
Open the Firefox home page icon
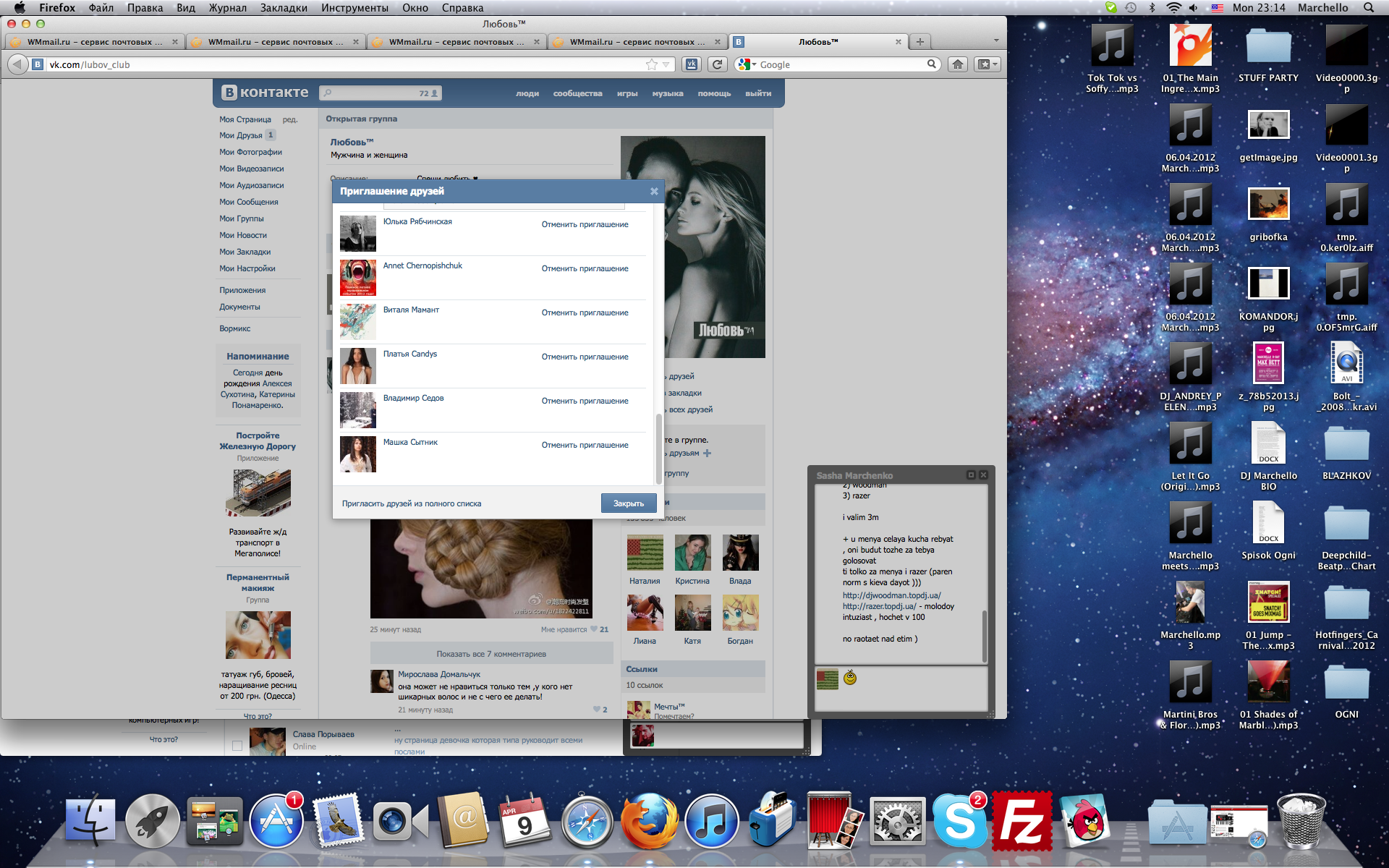point(958,64)
